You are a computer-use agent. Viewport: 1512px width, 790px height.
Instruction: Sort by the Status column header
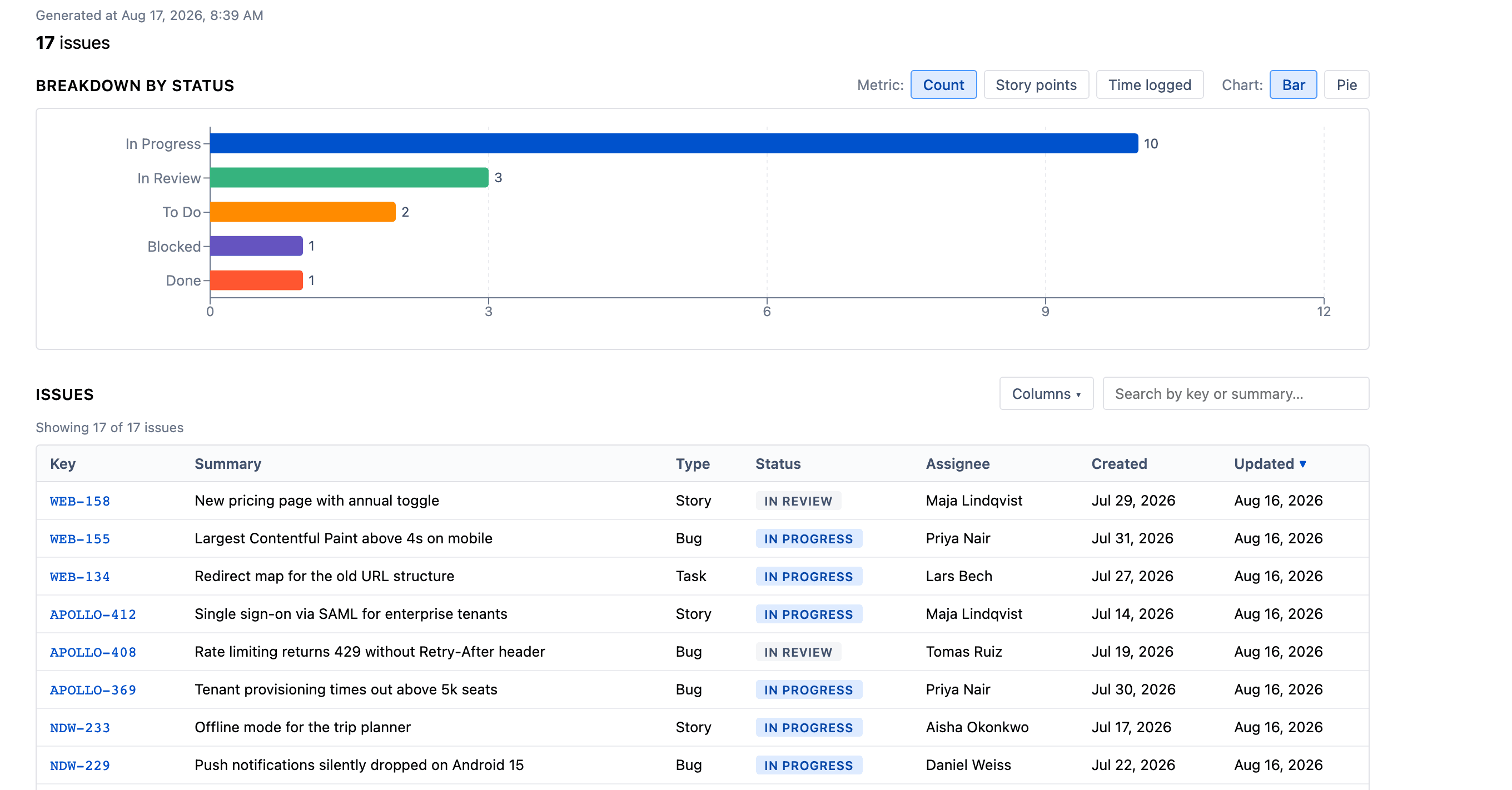[778, 464]
